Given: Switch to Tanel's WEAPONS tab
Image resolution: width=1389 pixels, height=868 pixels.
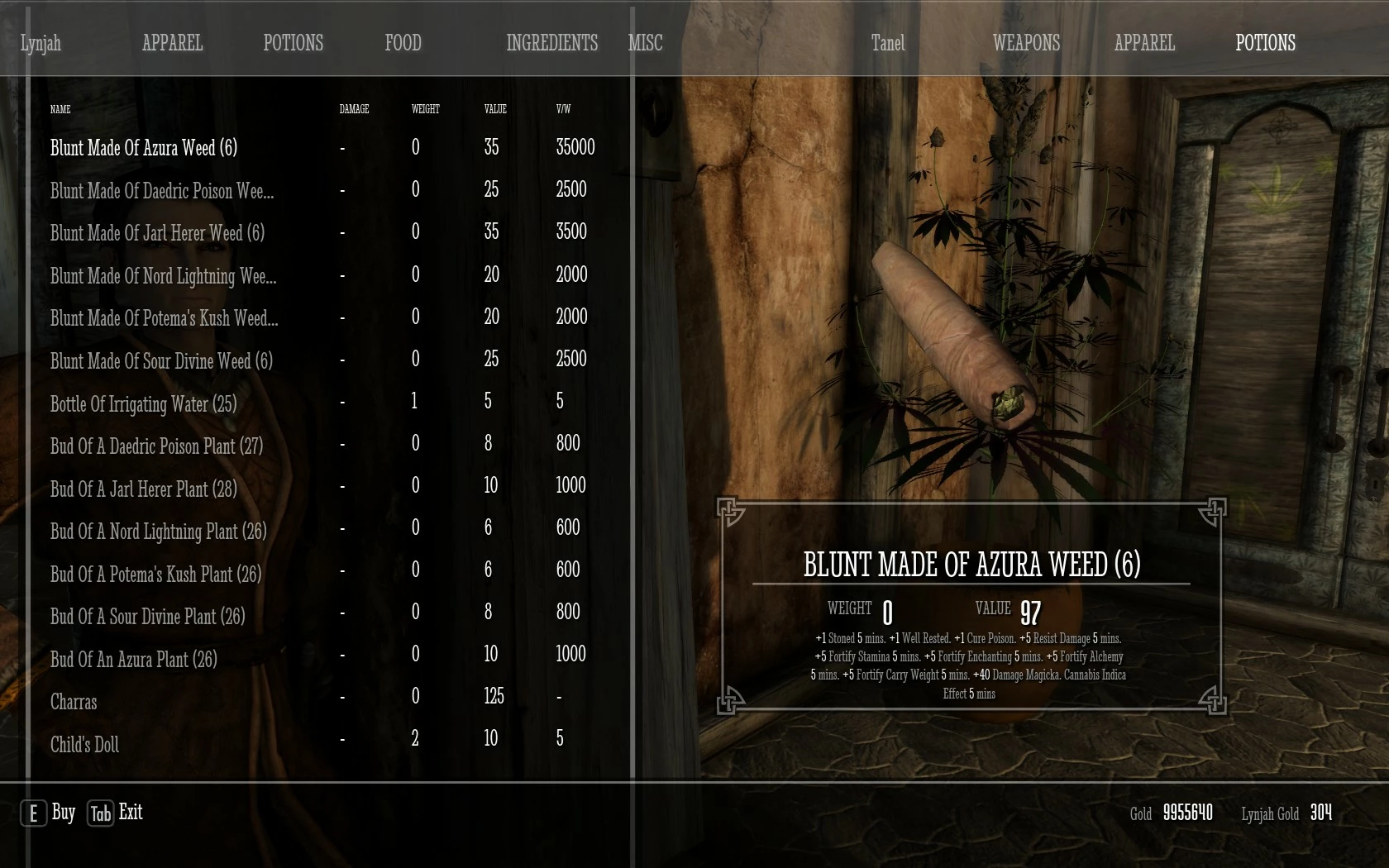Looking at the screenshot, I should pyautogui.click(x=1026, y=43).
